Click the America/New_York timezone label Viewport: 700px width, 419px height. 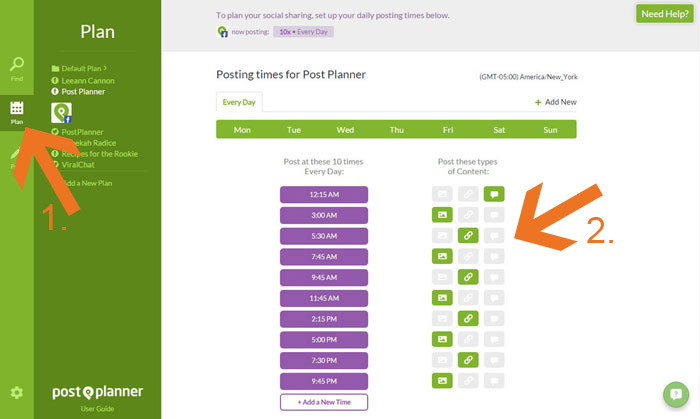529,77
